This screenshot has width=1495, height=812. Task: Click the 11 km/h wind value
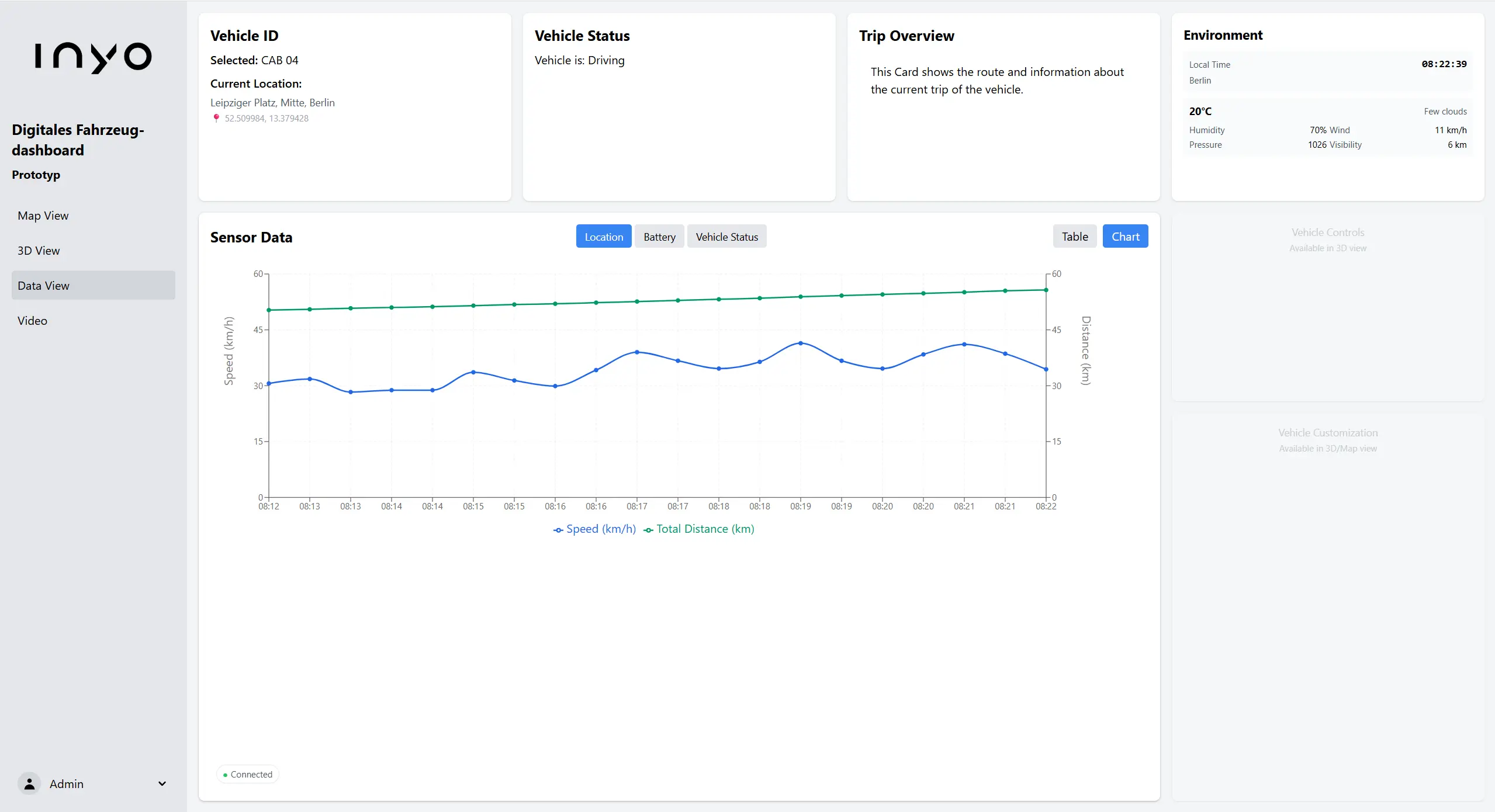1451,130
